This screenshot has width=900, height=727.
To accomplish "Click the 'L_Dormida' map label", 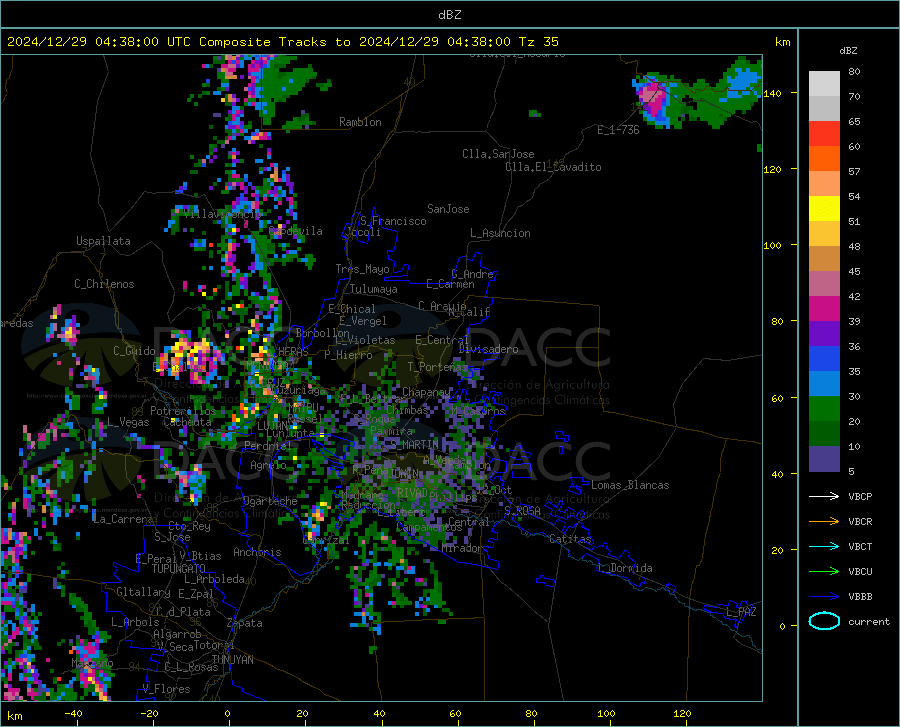I will [624, 568].
